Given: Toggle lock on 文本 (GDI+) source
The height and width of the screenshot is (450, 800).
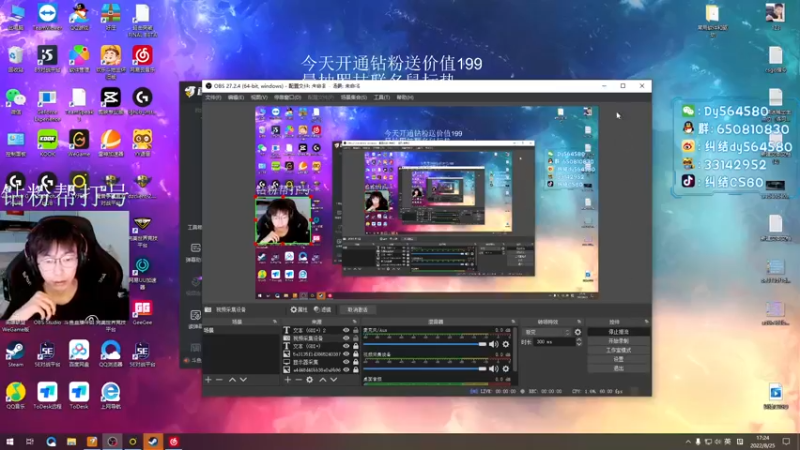Looking at the screenshot, I should [x=356, y=346].
